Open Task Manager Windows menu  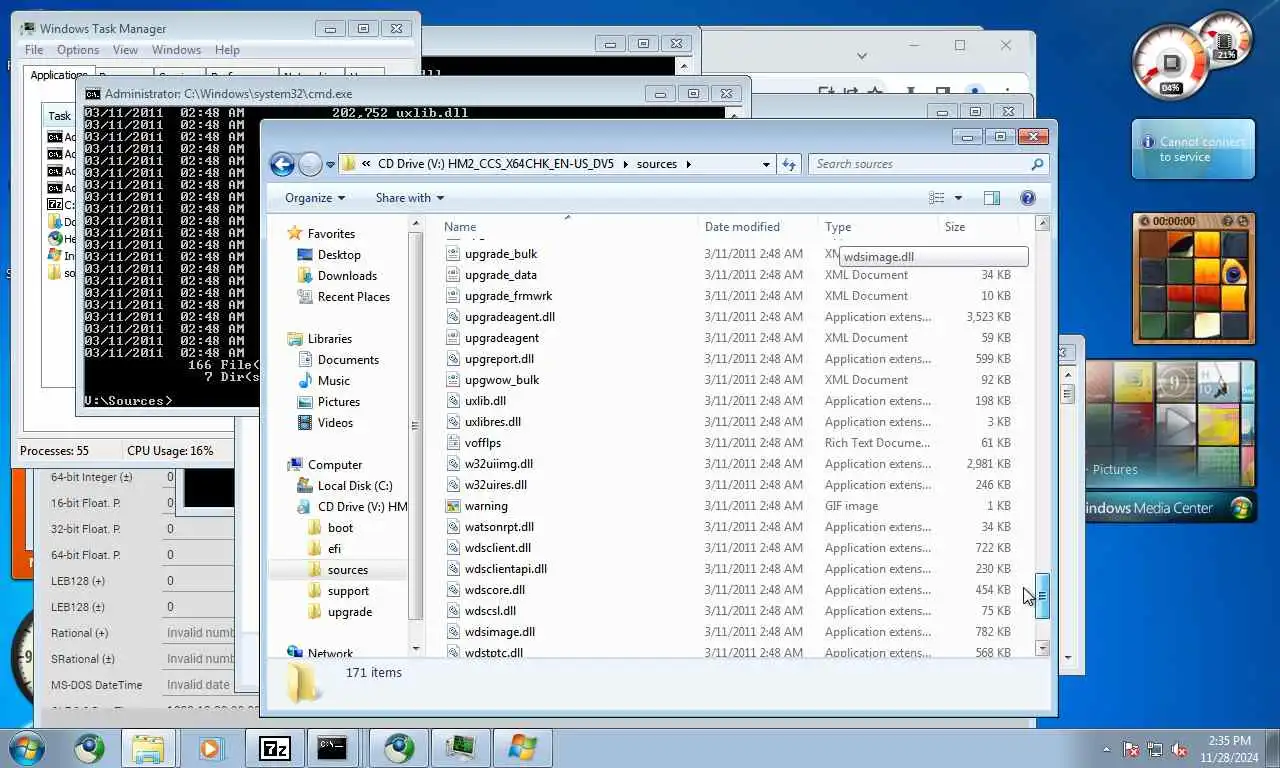click(177, 50)
